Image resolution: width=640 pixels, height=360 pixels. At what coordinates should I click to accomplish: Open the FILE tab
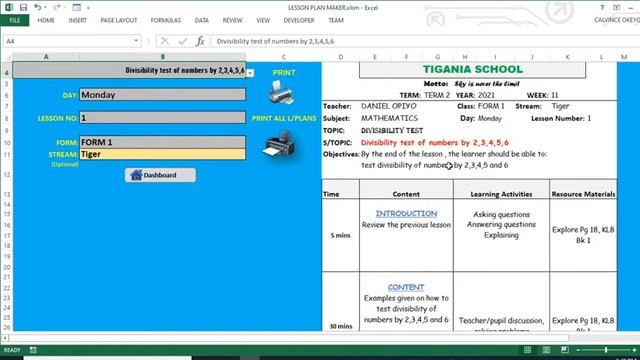point(15,20)
